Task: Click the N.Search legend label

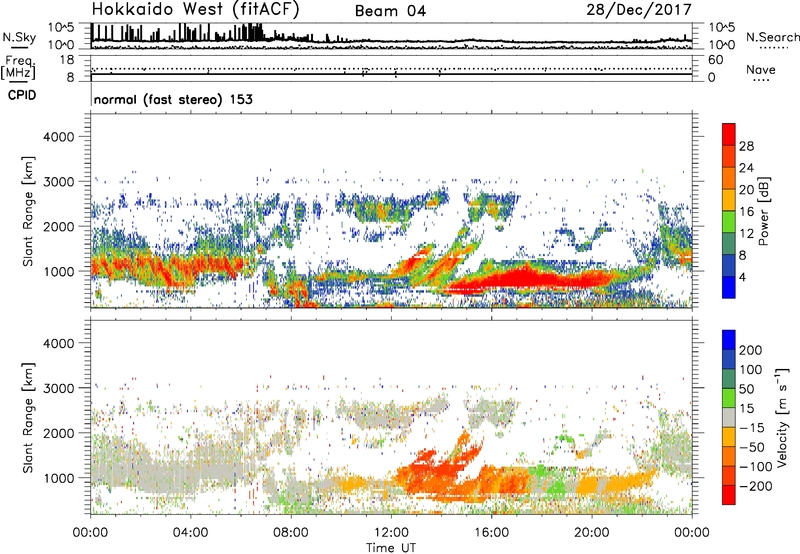Action: [772, 37]
